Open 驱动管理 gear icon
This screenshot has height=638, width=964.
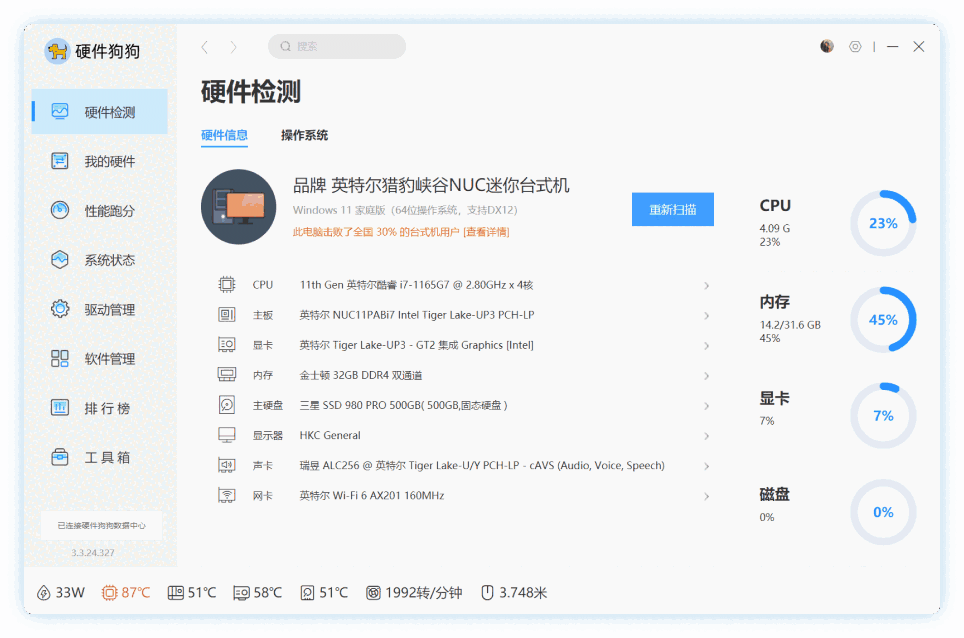pos(60,309)
